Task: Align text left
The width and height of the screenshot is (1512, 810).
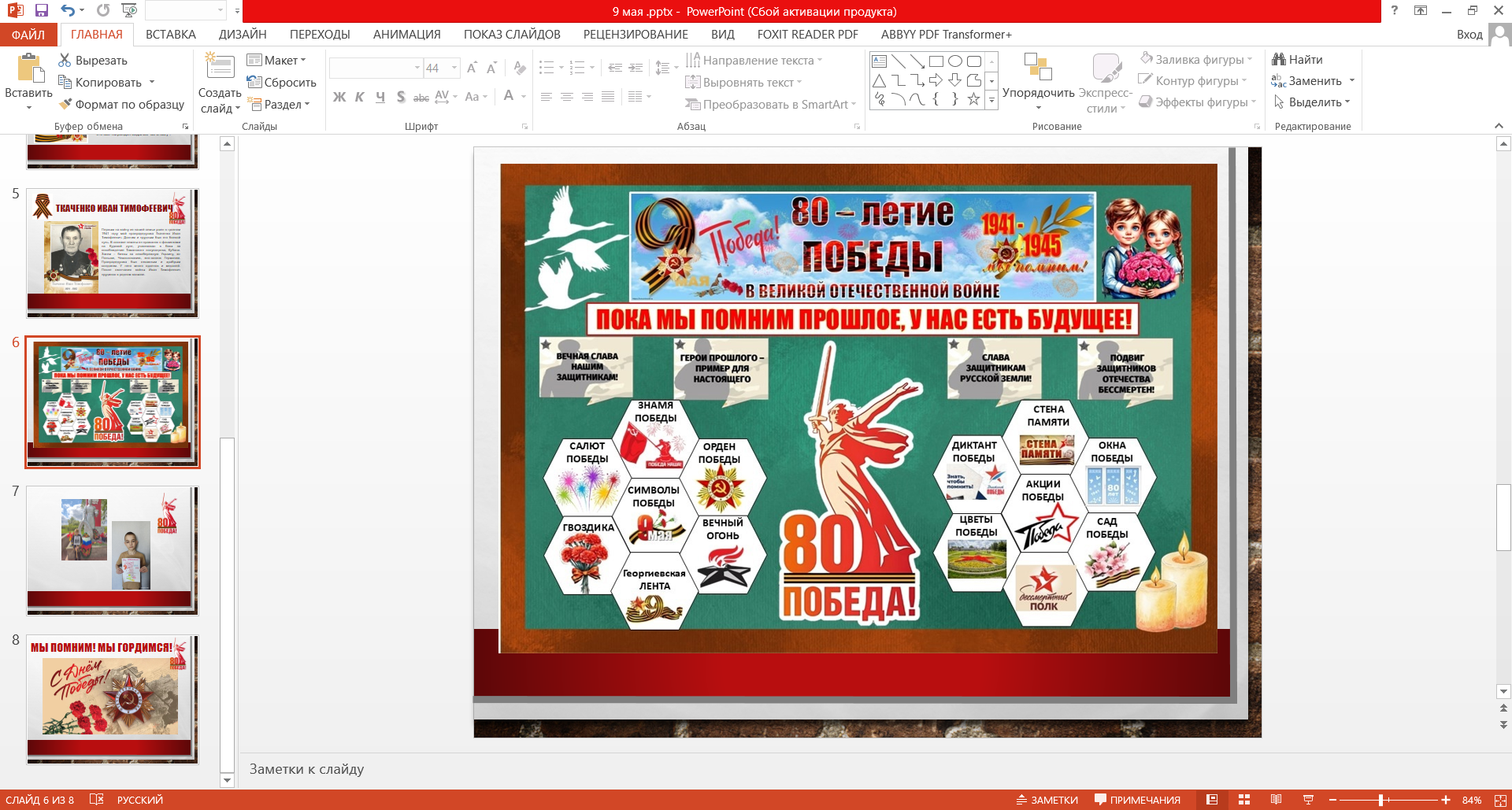Action: coord(547,97)
